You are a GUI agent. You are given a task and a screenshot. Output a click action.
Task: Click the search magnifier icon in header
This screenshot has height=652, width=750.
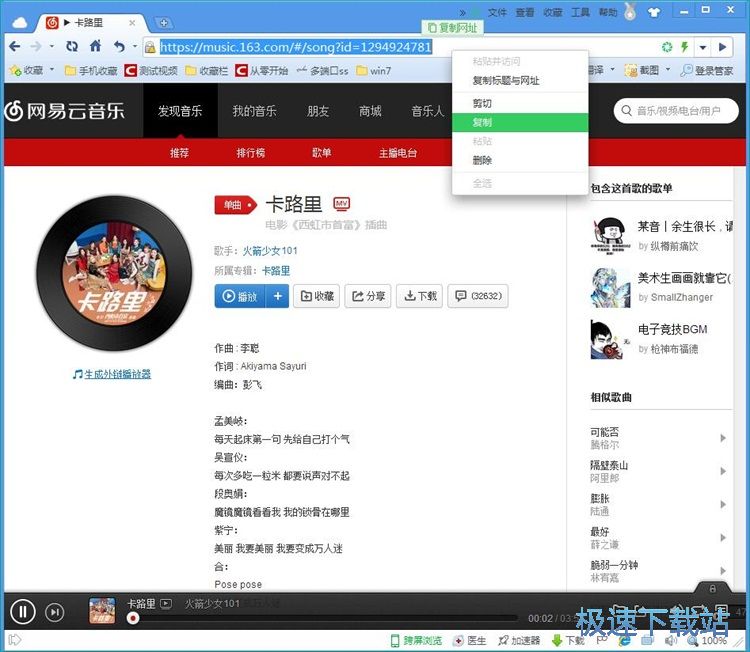626,111
